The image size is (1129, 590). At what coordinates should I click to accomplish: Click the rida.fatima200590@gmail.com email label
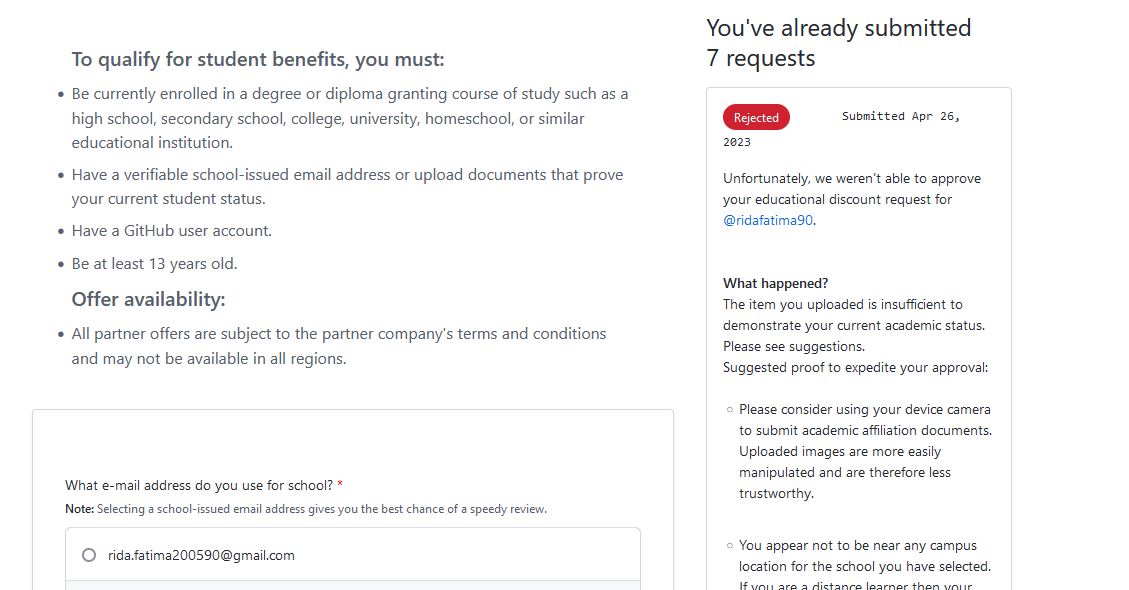(201, 555)
